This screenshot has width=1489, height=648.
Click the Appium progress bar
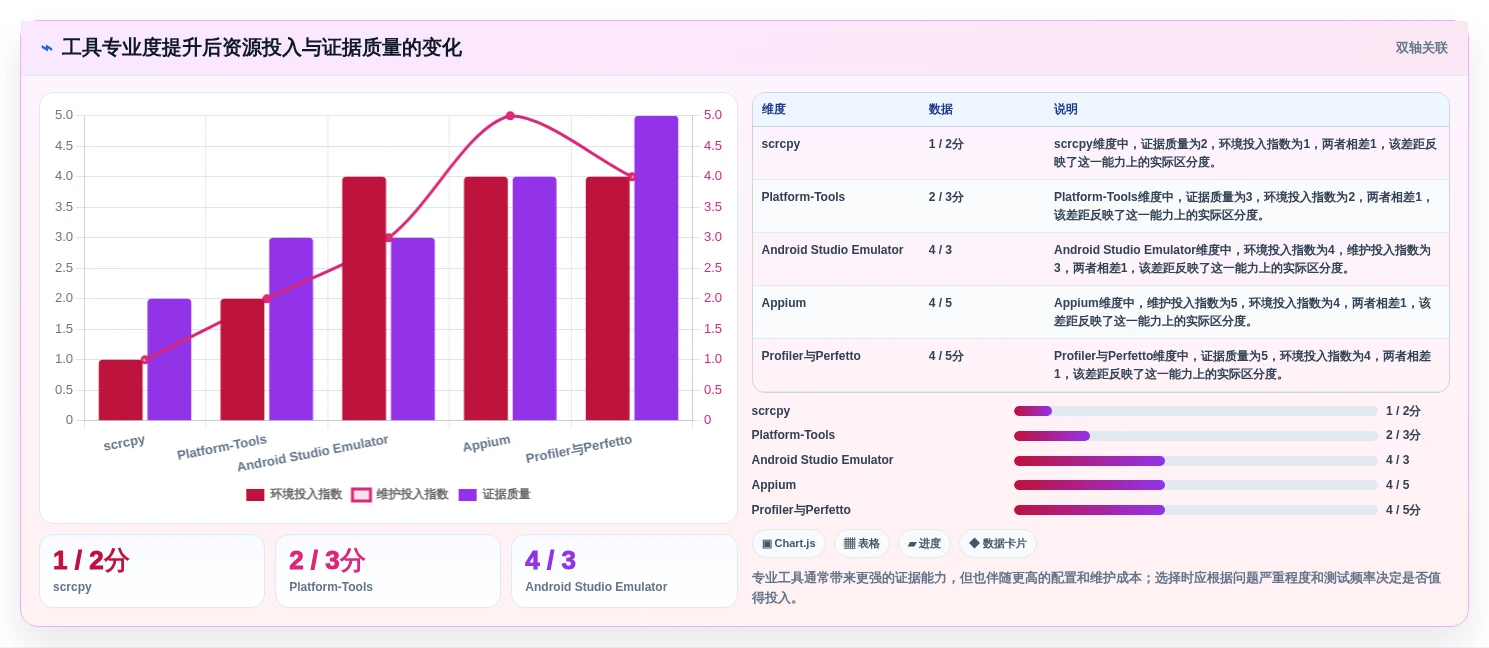pos(1195,485)
